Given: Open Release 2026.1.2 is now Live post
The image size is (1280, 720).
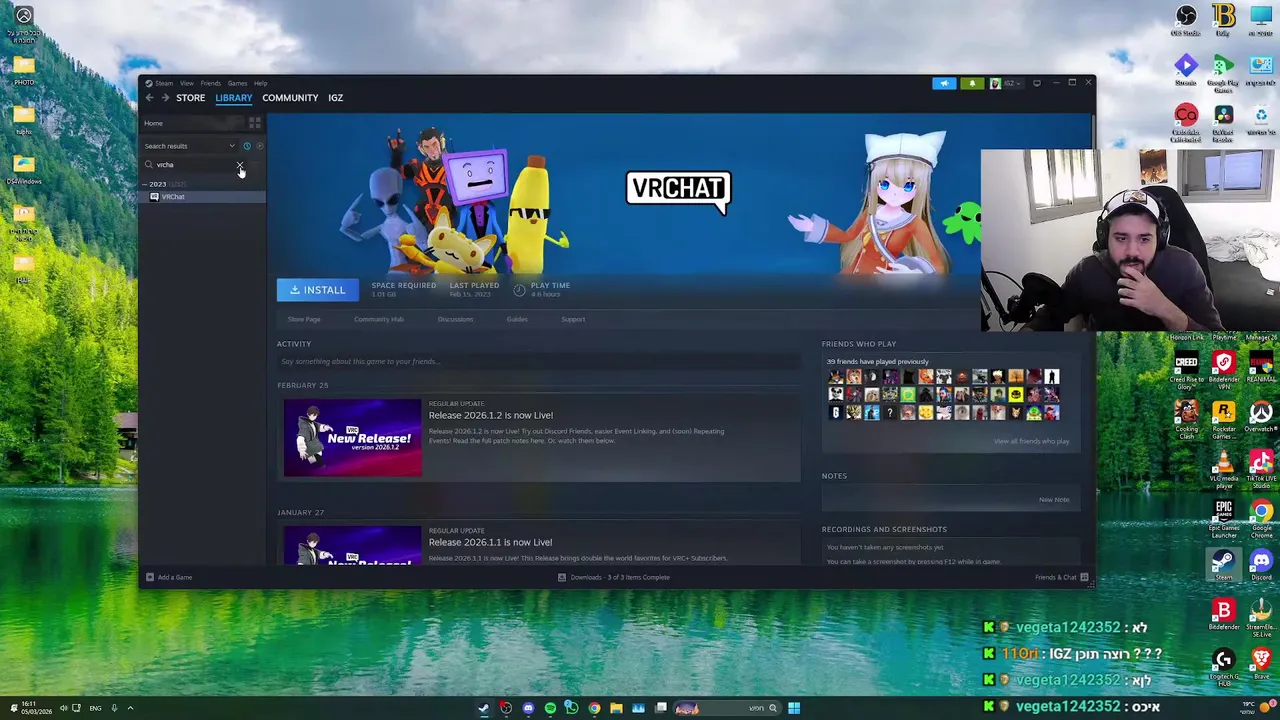Looking at the screenshot, I should point(491,415).
